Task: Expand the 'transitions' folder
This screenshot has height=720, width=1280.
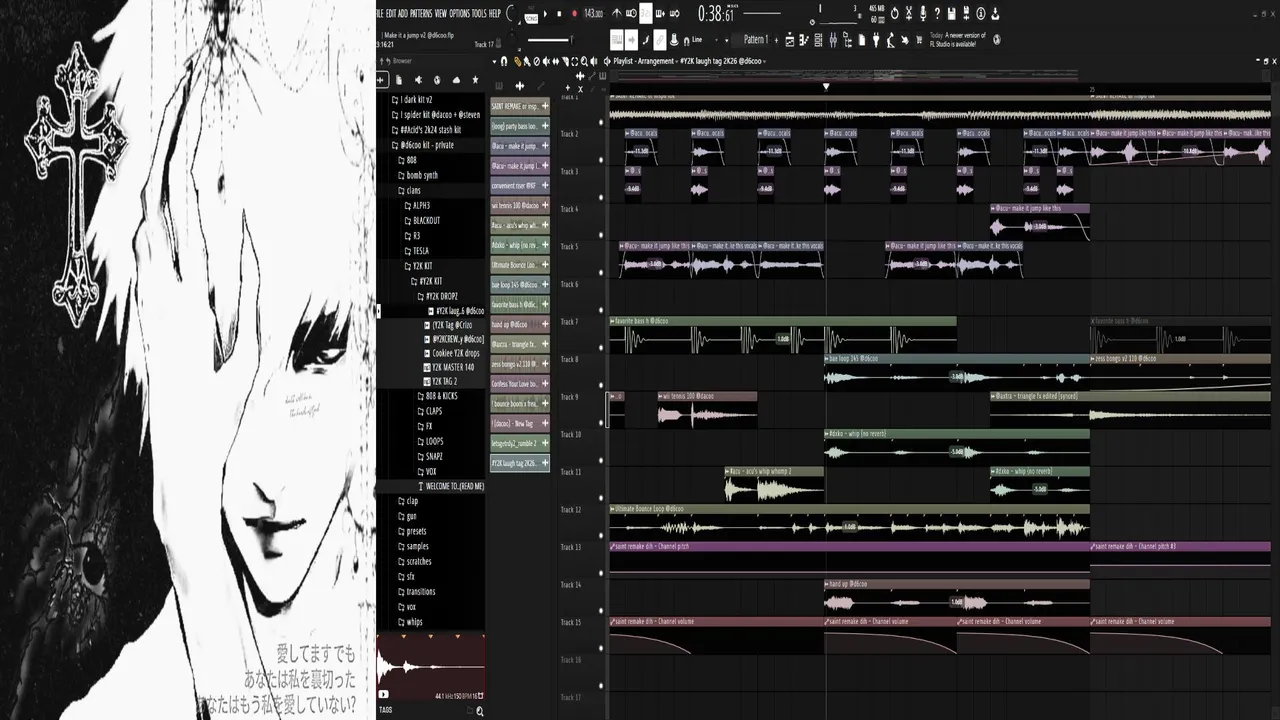Action: (x=417, y=591)
